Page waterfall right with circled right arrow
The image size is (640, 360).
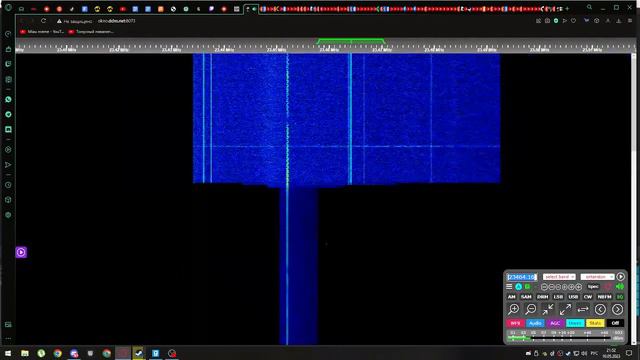[617, 309]
